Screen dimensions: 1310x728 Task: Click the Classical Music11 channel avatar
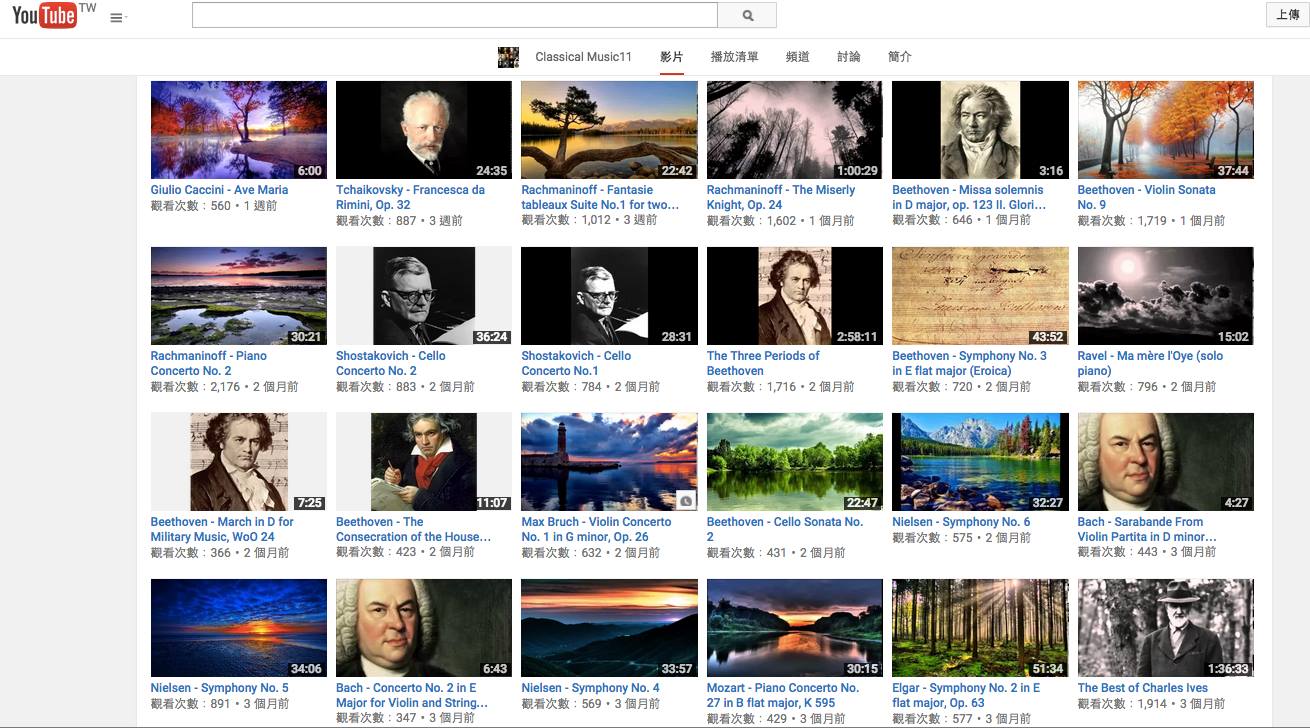pyautogui.click(x=508, y=57)
